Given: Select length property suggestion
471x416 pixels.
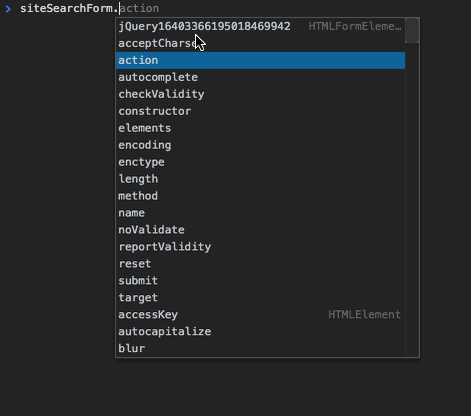Looking at the screenshot, I should click(260, 179).
